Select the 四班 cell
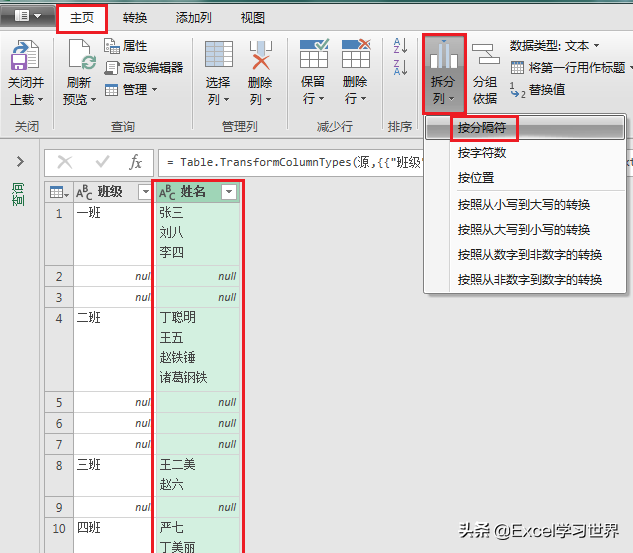This screenshot has width=633, height=553. [x=113, y=536]
